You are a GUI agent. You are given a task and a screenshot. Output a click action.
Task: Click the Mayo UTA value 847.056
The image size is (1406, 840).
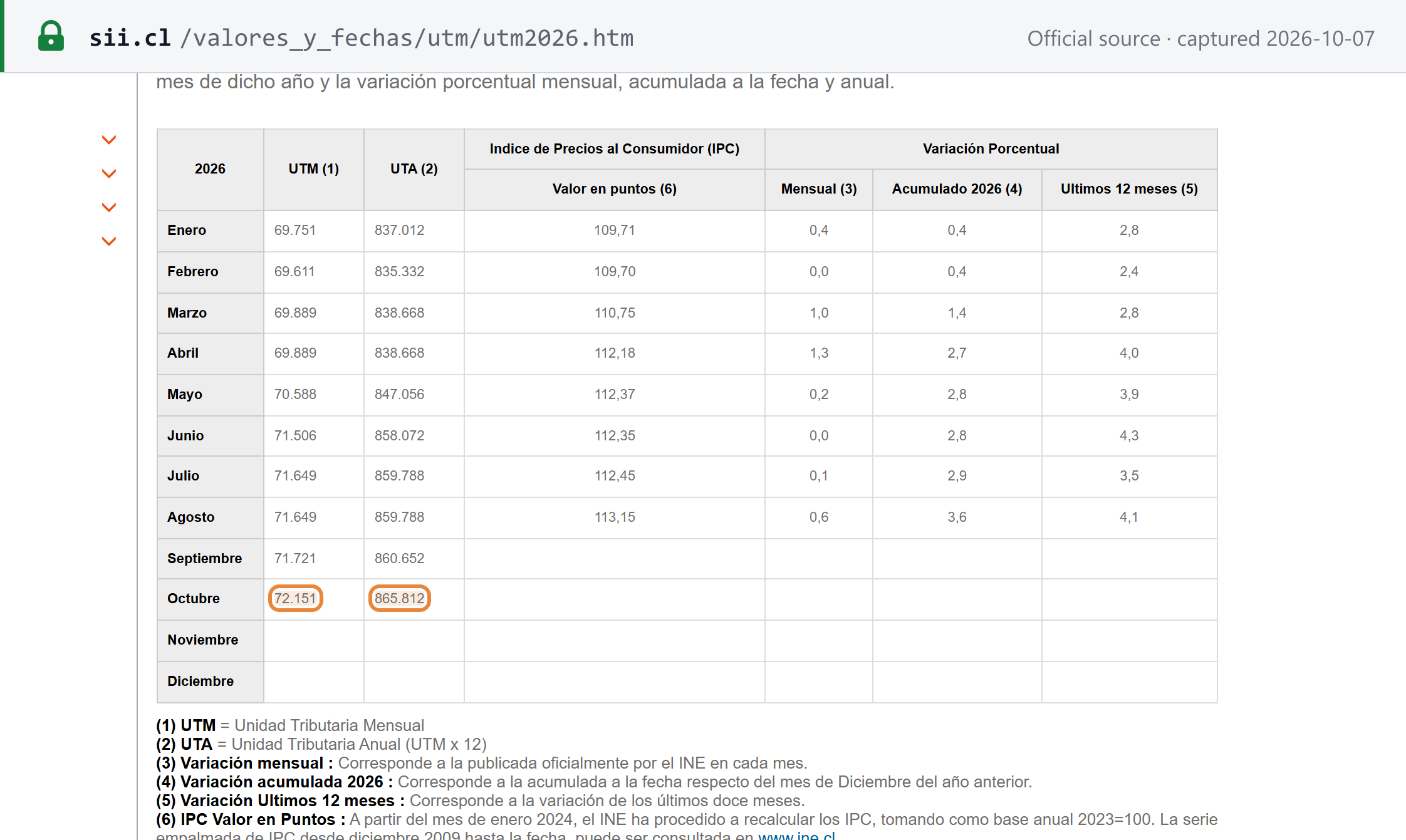pyautogui.click(x=399, y=394)
